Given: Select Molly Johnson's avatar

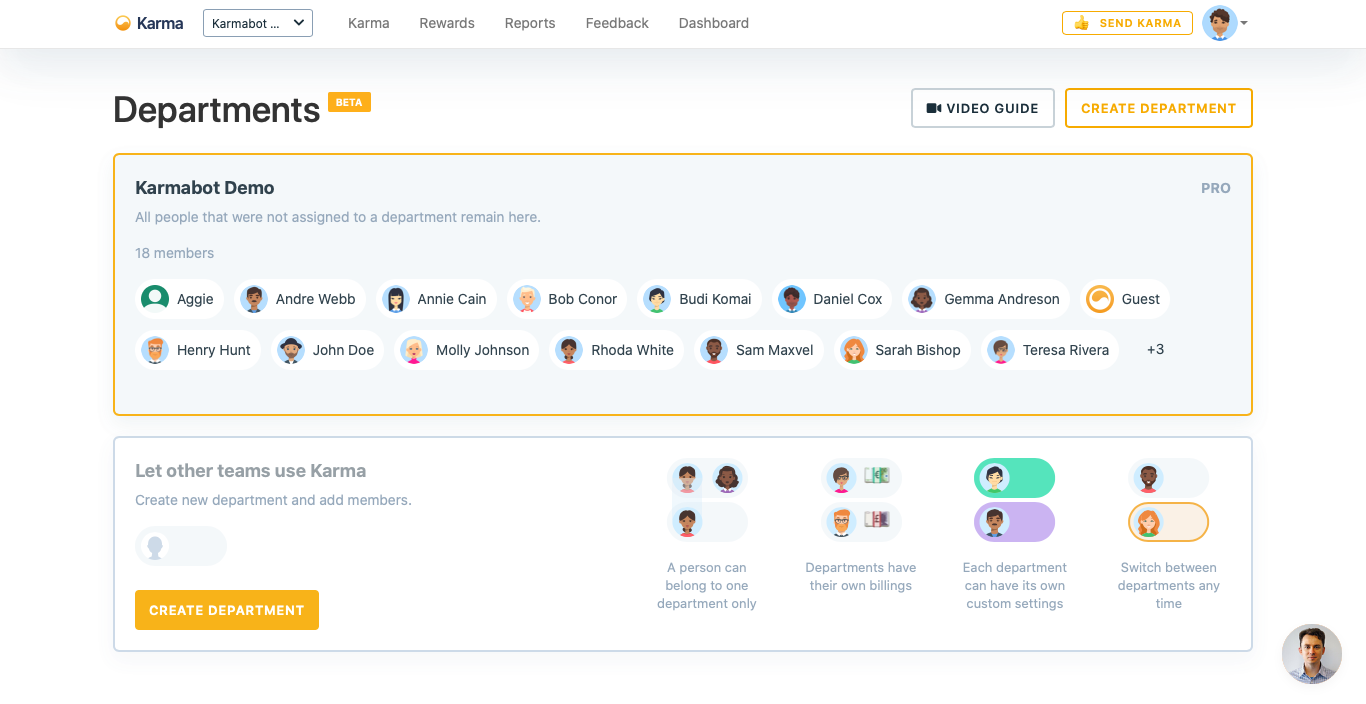Looking at the screenshot, I should coord(414,350).
